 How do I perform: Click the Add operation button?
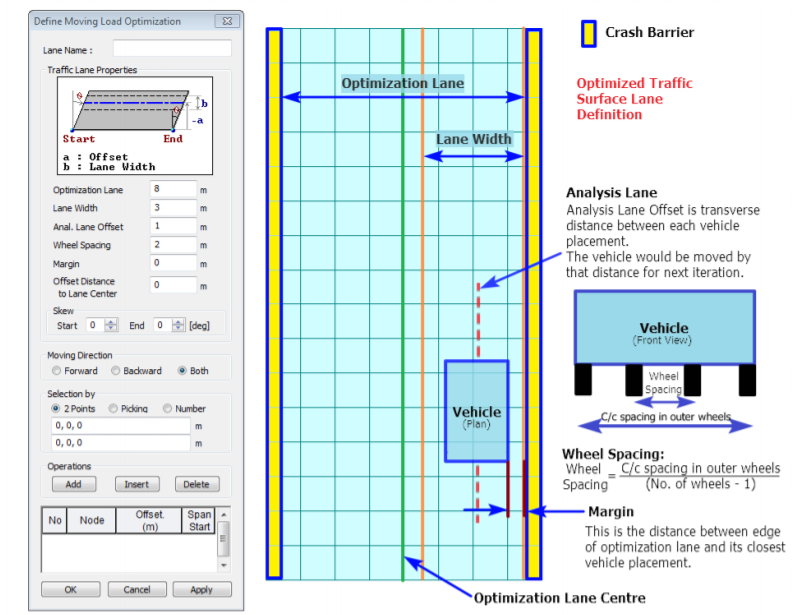[74, 483]
